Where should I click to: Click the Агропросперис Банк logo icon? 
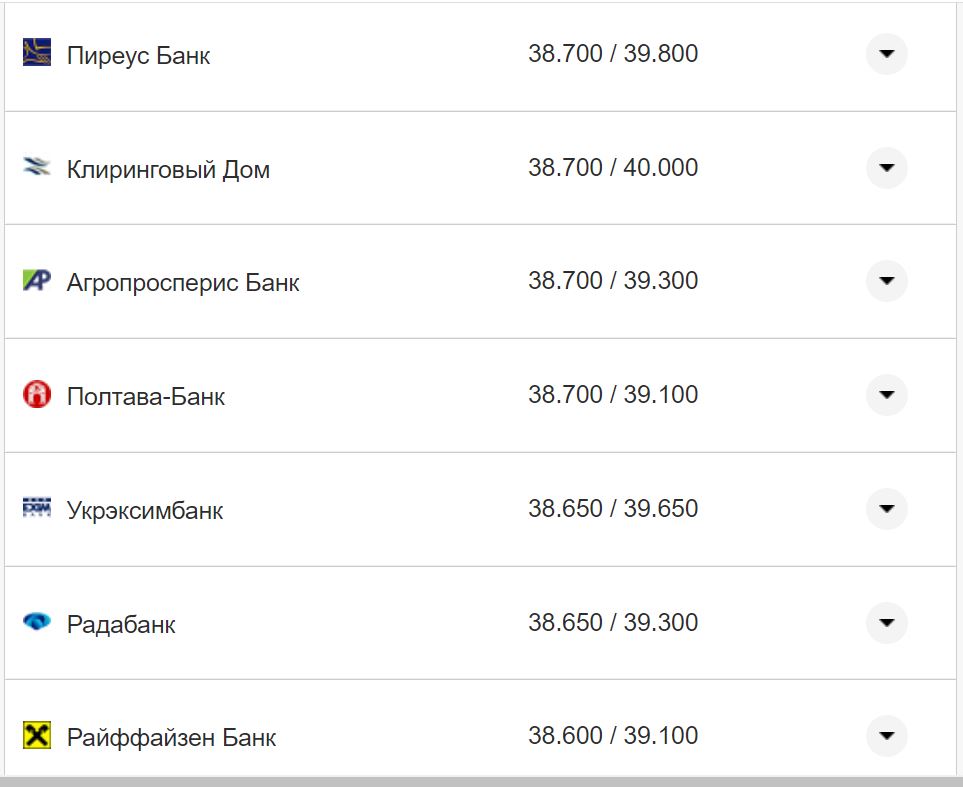35,281
